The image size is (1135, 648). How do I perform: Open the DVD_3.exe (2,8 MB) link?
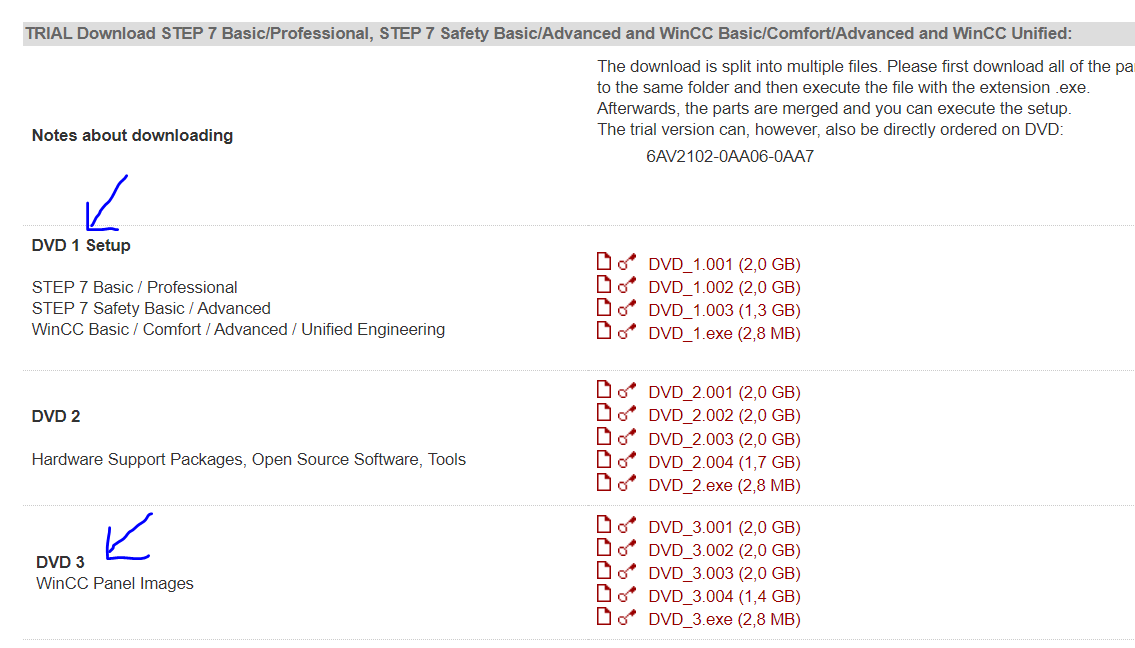click(x=724, y=620)
